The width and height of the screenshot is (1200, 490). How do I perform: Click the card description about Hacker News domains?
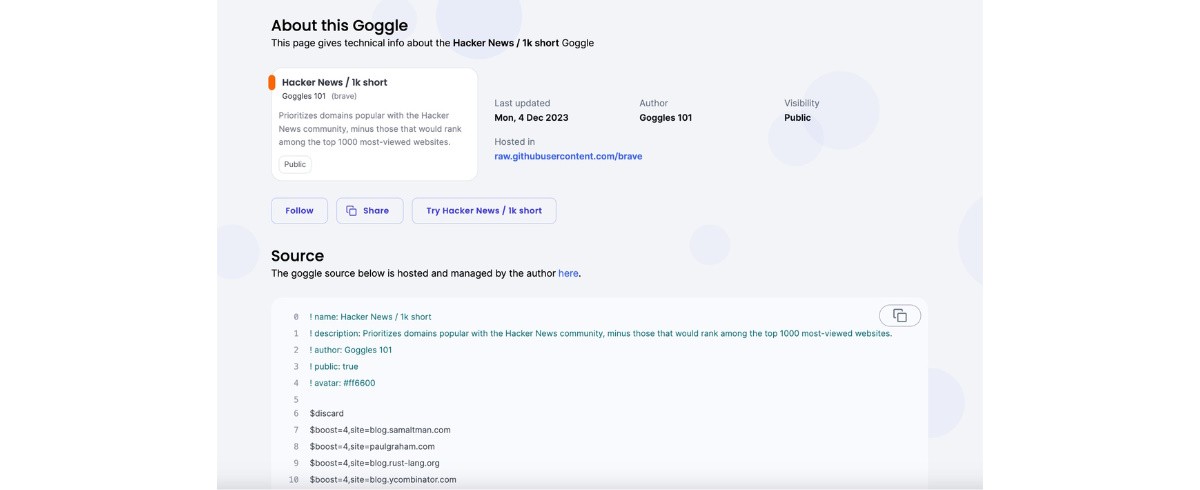370,129
